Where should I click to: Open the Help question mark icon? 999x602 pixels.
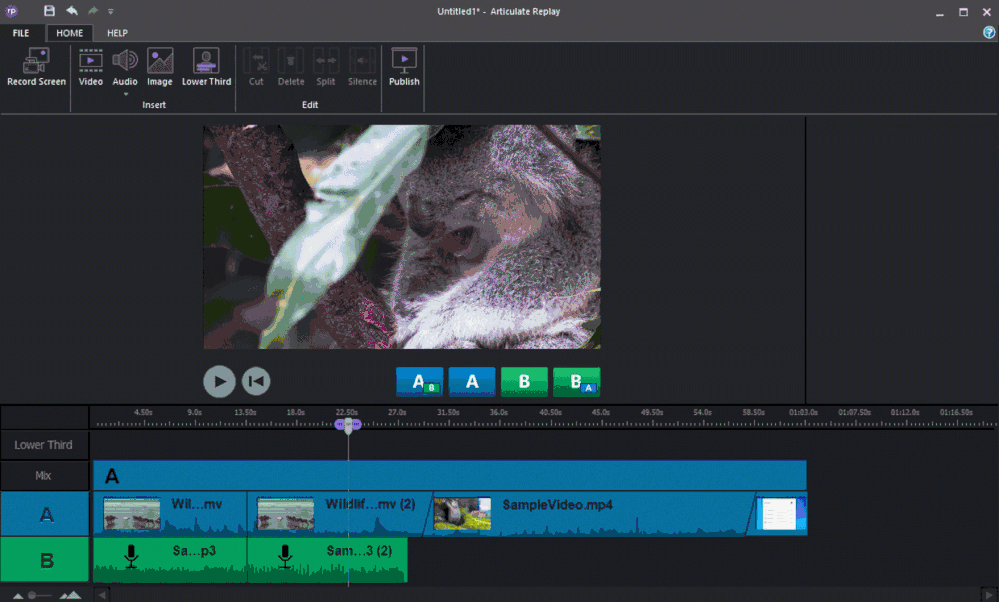coord(989,32)
